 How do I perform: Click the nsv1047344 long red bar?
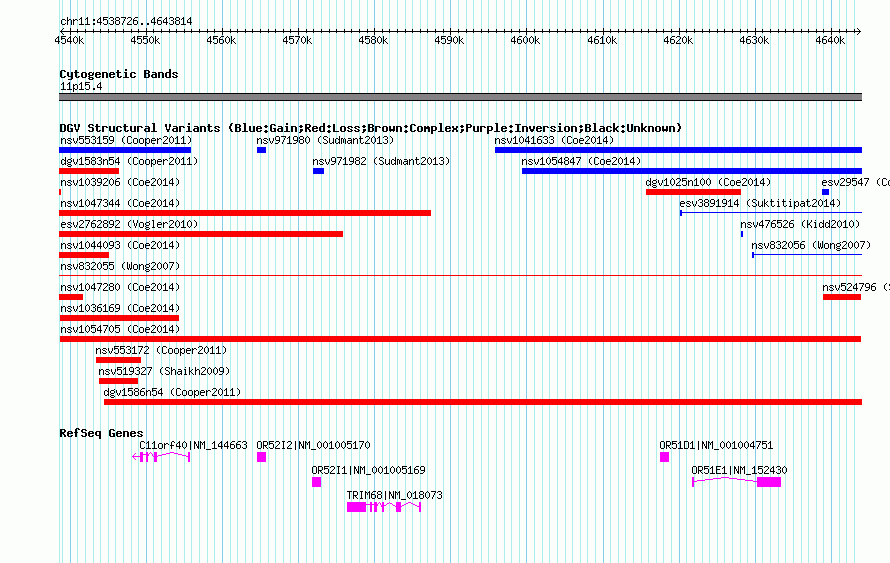(245, 213)
